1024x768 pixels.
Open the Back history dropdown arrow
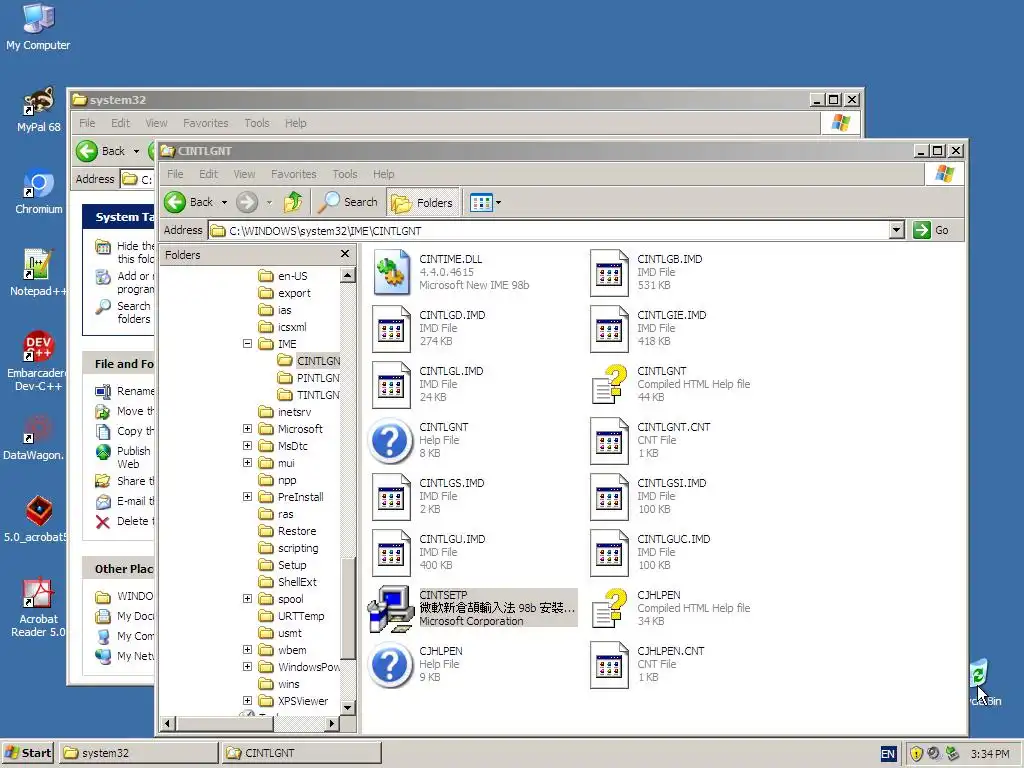coord(224,202)
